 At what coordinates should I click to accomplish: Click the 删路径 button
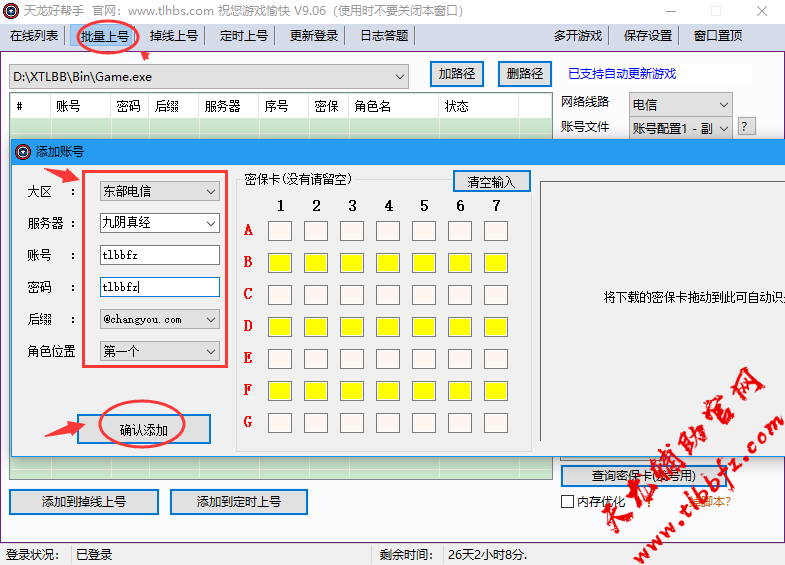coord(525,74)
